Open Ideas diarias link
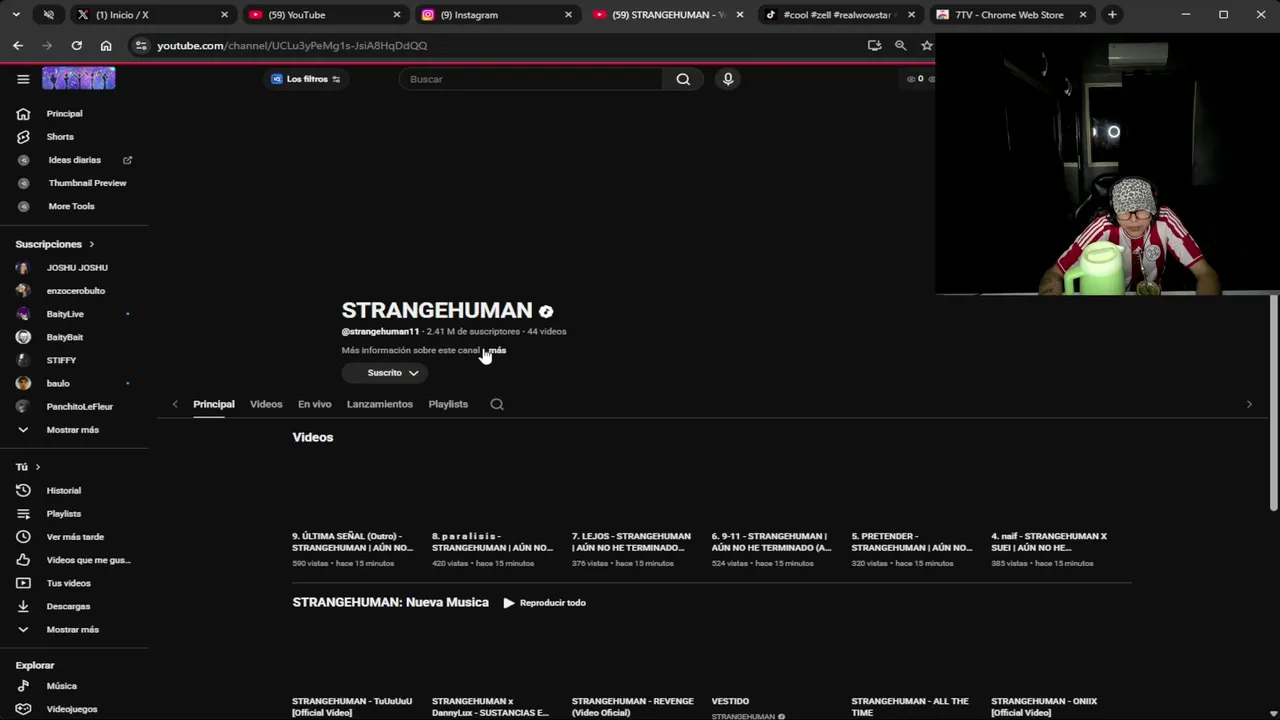The height and width of the screenshot is (720, 1280). tap(74, 160)
